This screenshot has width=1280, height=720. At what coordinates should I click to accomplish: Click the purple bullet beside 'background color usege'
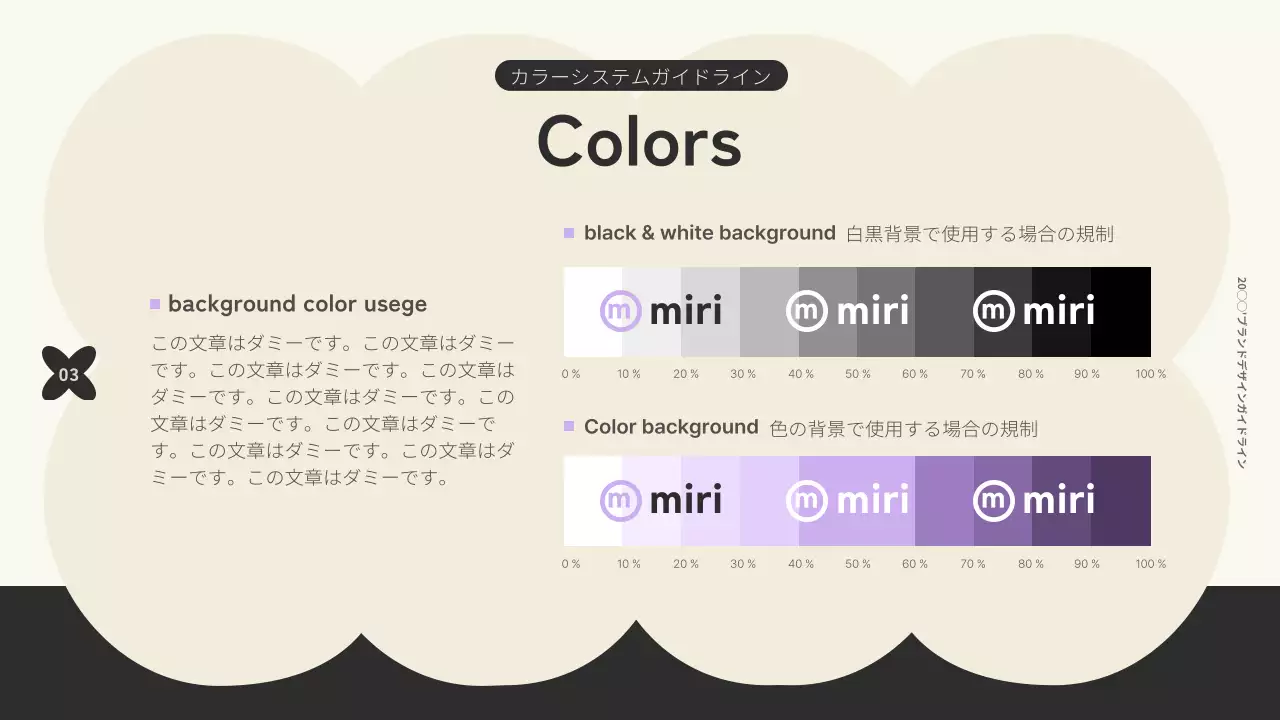point(155,304)
